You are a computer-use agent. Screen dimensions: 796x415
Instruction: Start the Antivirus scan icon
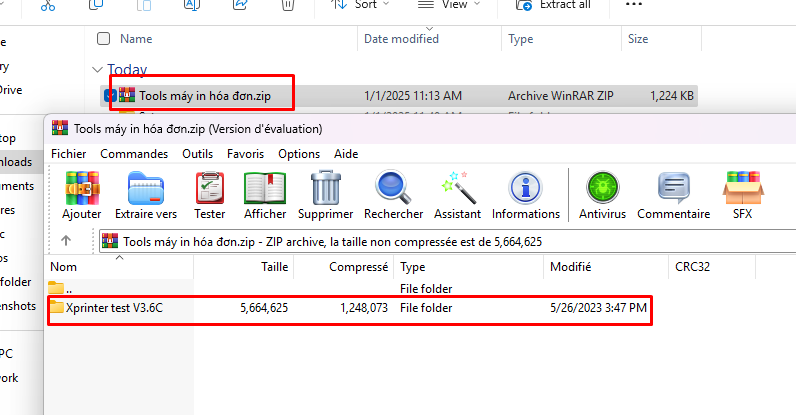603,190
